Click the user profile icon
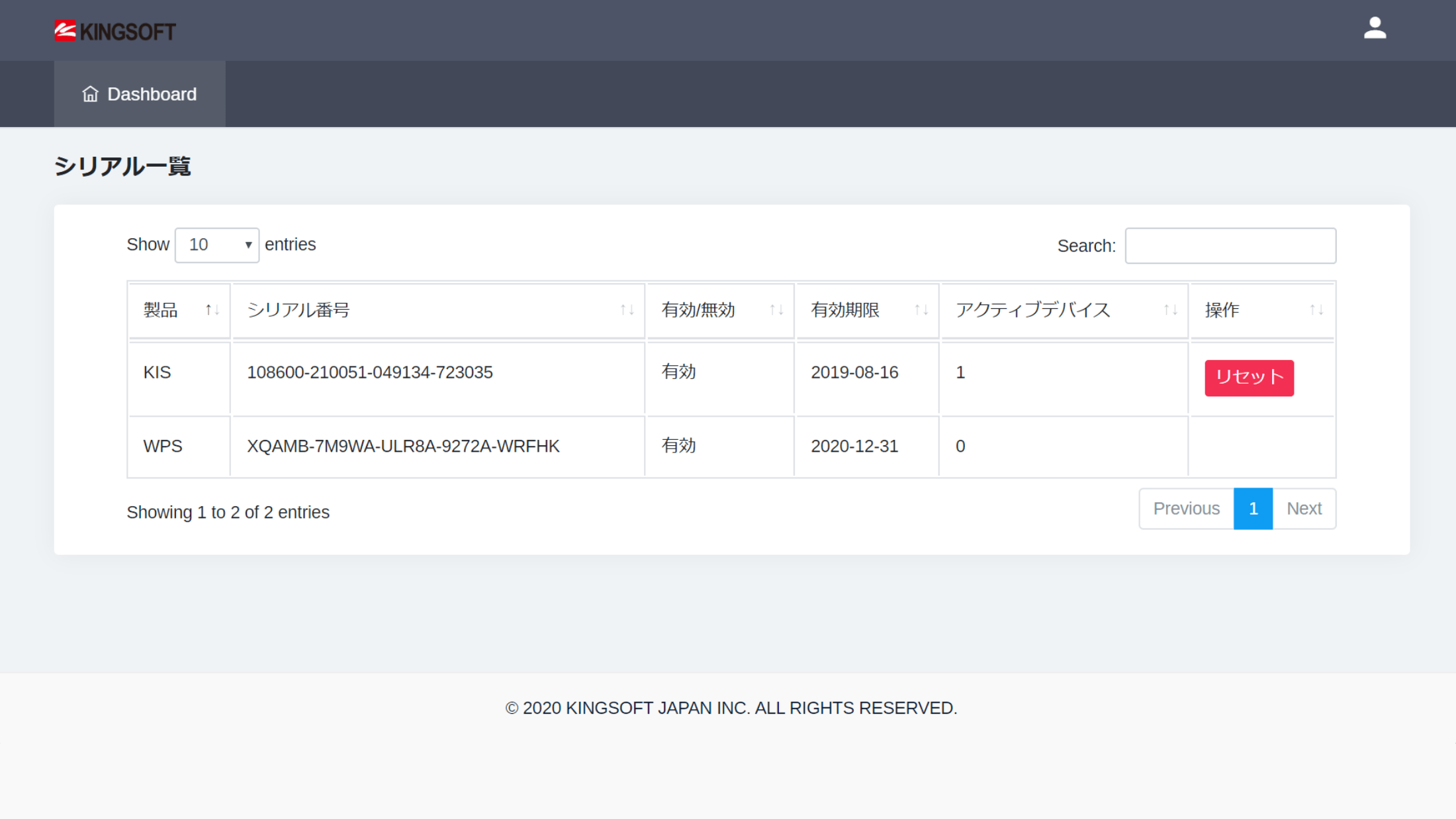 [x=1373, y=27]
